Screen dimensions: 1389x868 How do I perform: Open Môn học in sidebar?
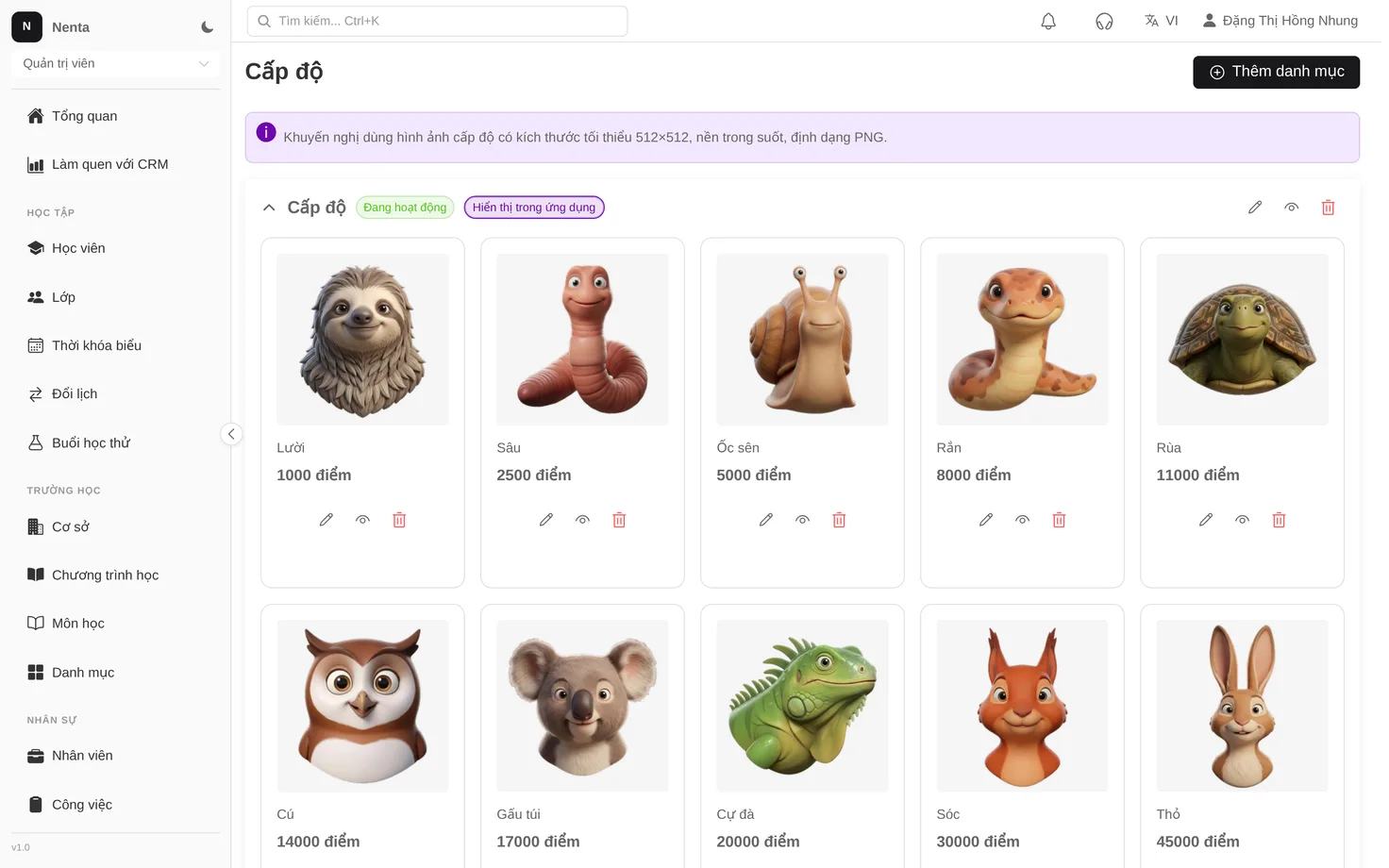click(x=115, y=623)
